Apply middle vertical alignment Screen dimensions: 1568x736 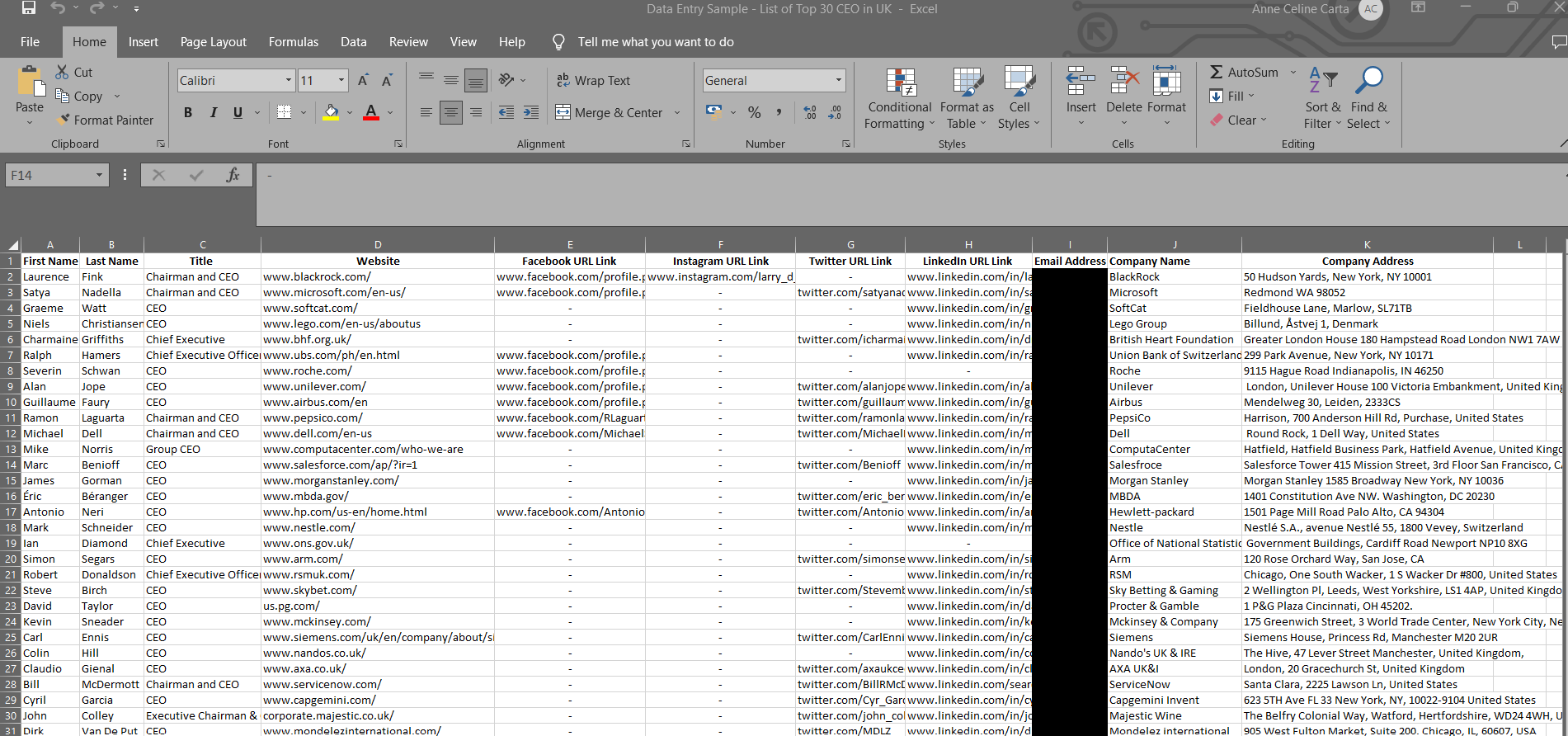pos(451,80)
